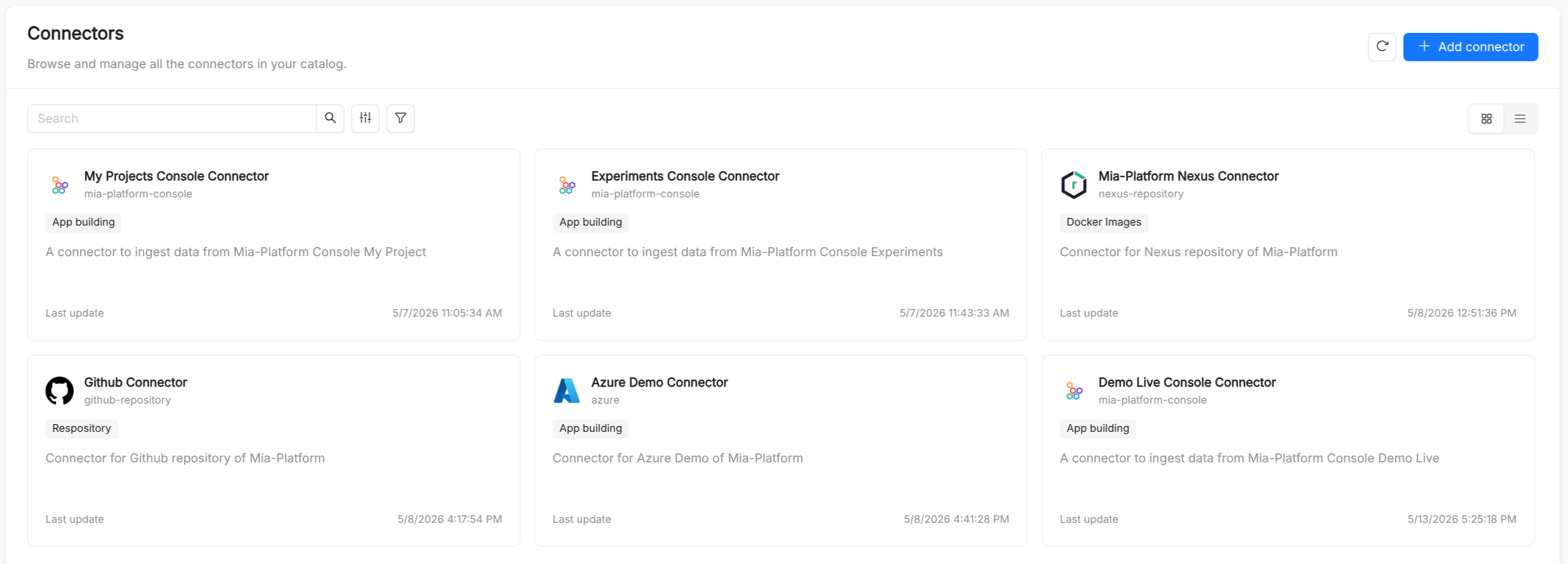1568x564 pixels.
Task: Open Experiments Console Connector title
Action: coord(684,176)
